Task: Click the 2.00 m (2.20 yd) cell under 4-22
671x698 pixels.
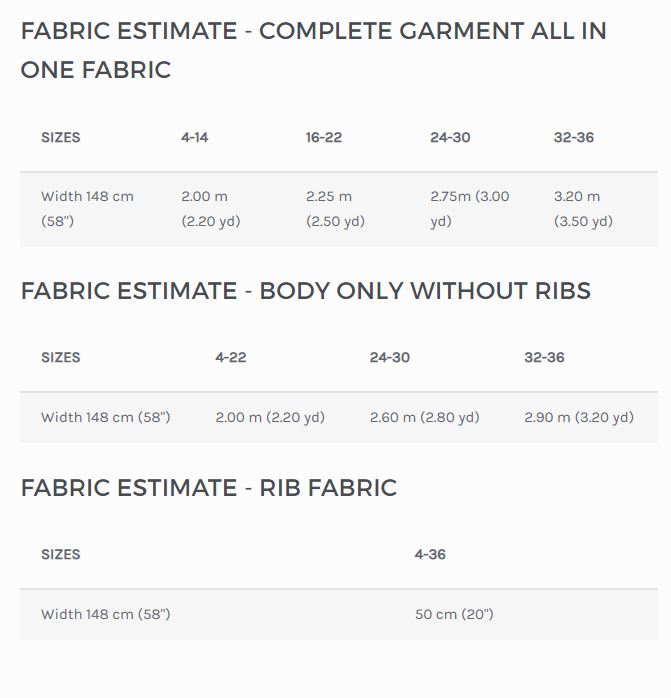Action: pos(270,418)
